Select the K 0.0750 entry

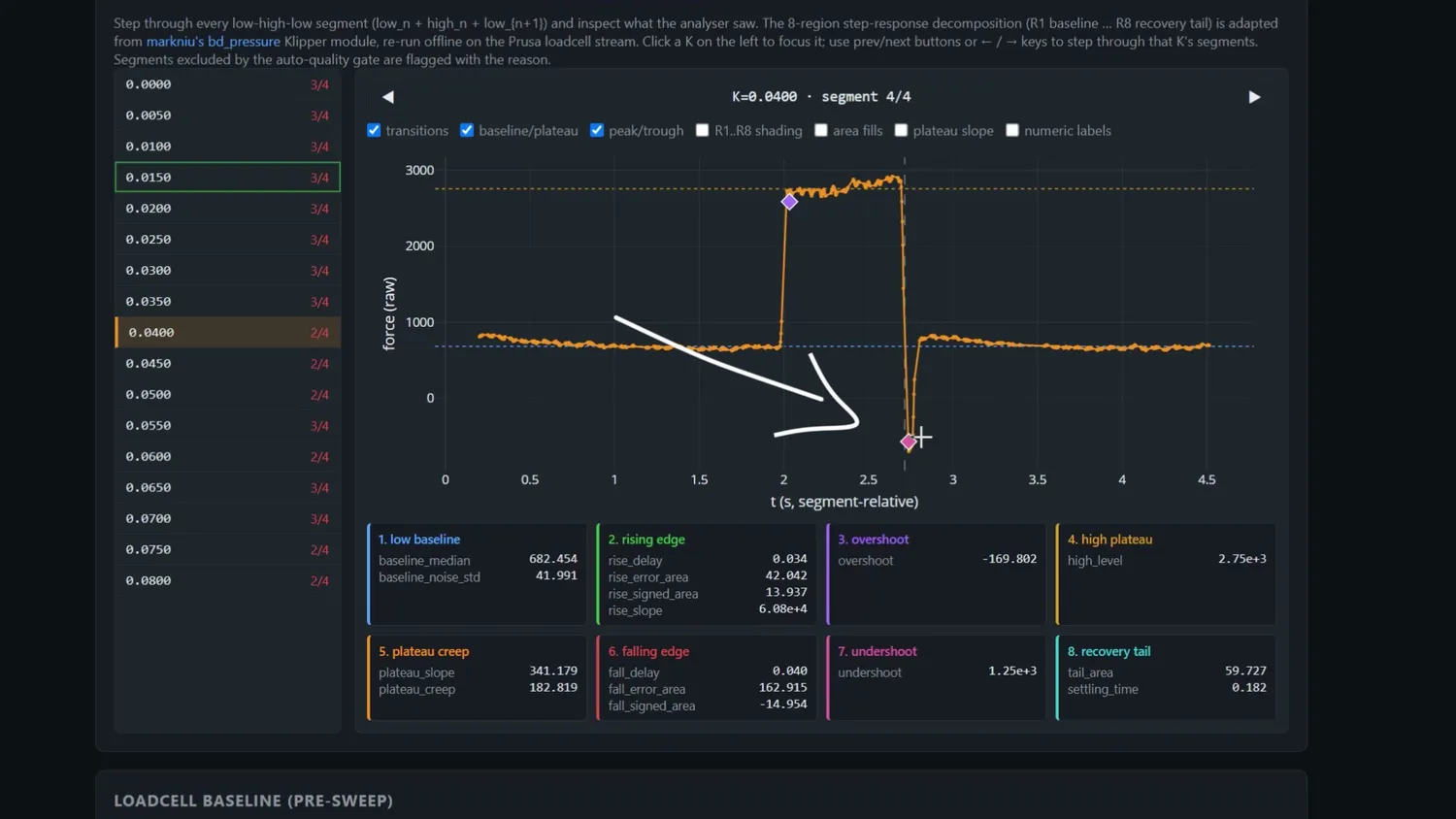[227, 550]
